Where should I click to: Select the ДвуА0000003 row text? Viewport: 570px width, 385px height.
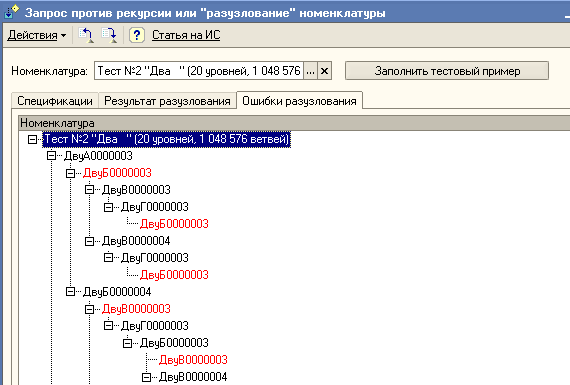98,156
